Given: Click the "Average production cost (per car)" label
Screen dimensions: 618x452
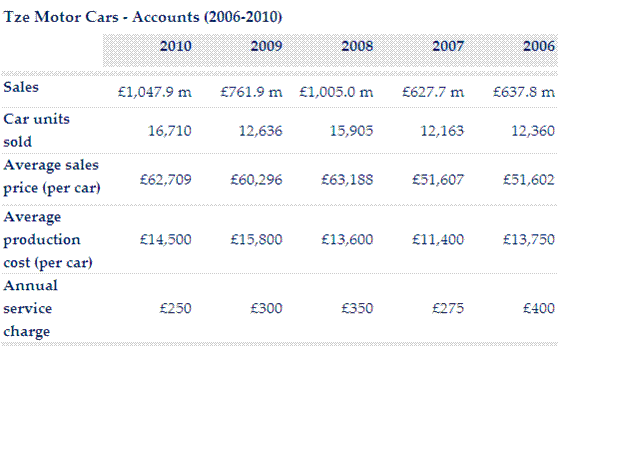Looking at the screenshot, I should coord(48,240).
